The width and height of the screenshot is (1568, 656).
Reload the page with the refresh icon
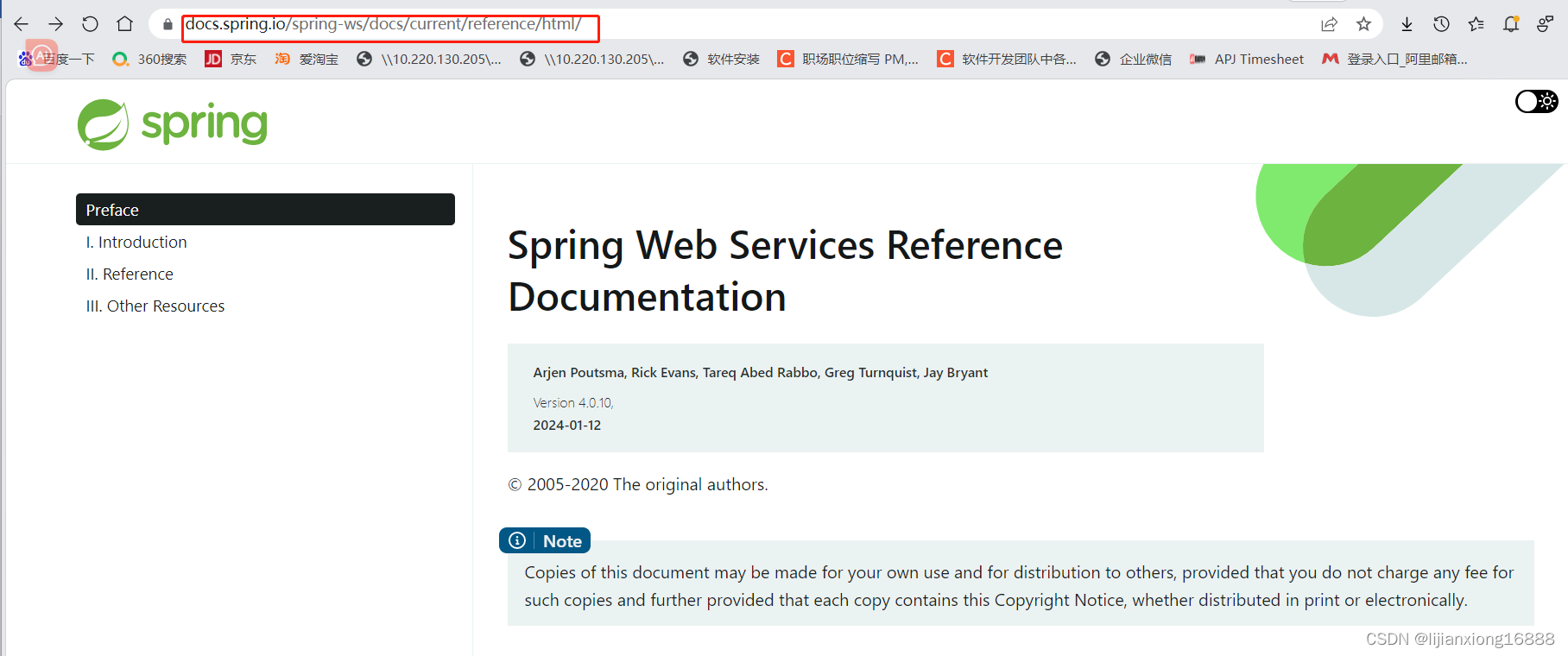pyautogui.click(x=90, y=24)
